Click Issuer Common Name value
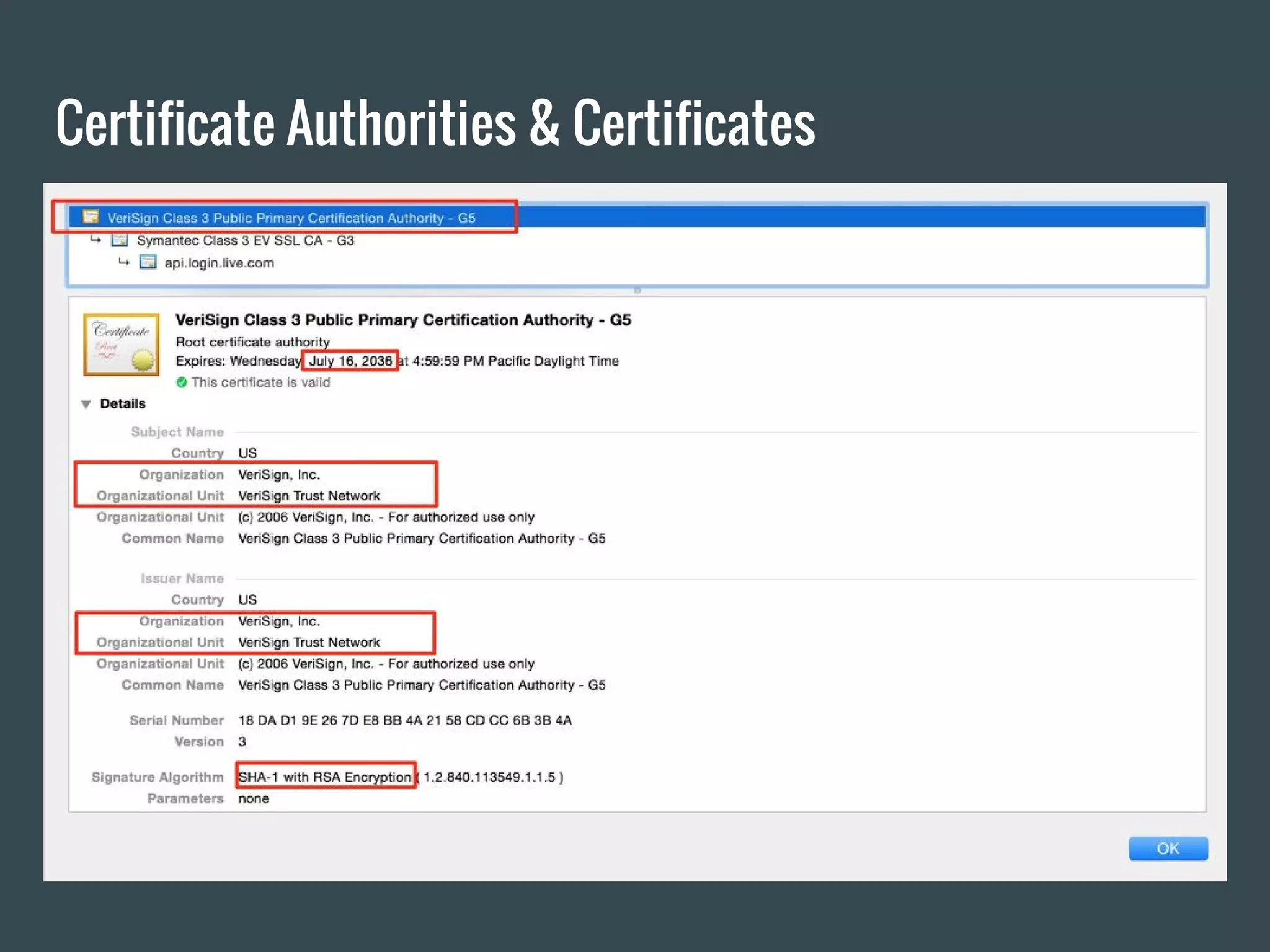 click(422, 685)
